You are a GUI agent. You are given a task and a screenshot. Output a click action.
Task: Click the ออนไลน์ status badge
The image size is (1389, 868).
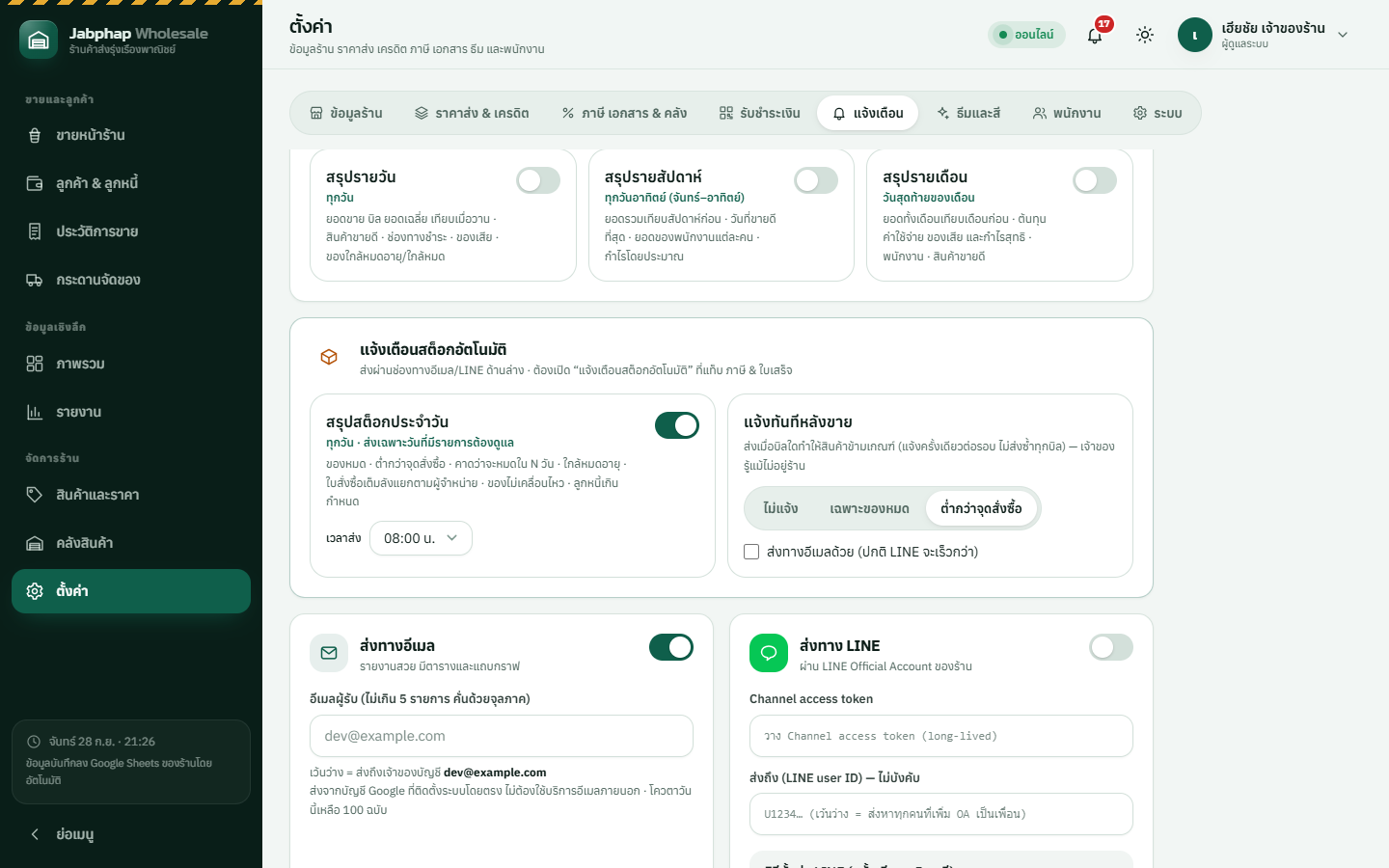[1026, 35]
